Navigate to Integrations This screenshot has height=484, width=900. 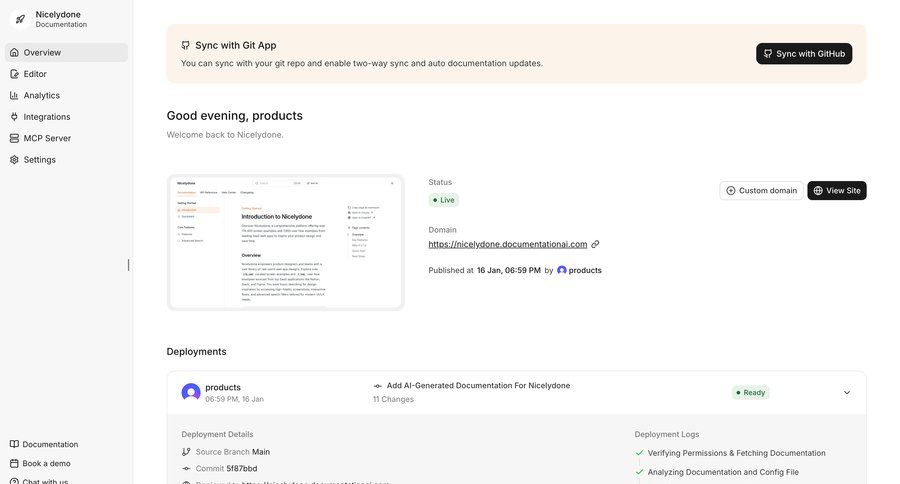(47, 117)
